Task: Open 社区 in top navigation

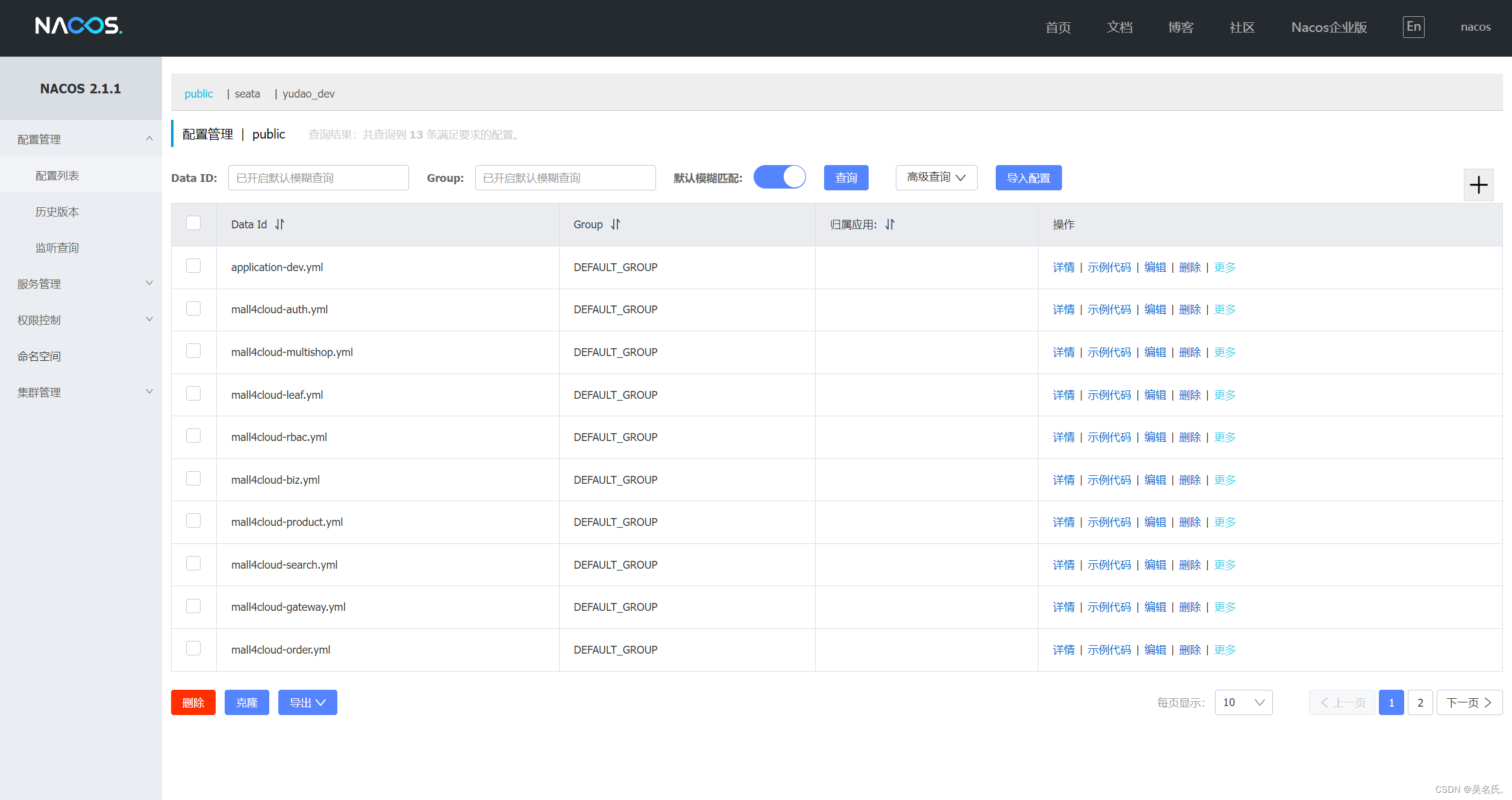Action: pyautogui.click(x=1242, y=27)
